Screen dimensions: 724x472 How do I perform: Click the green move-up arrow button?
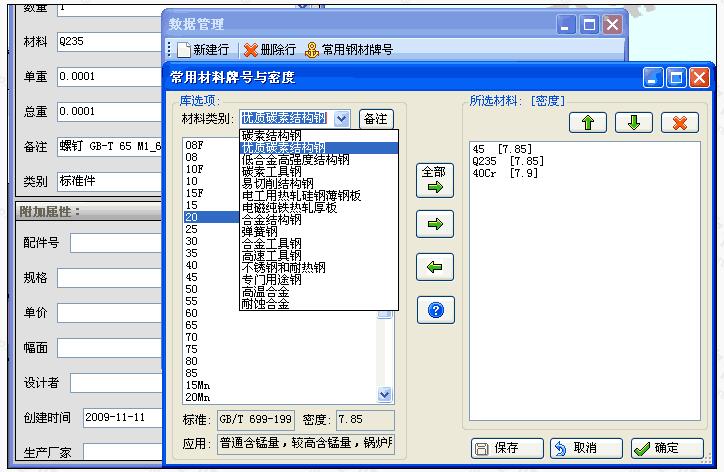[x=588, y=122]
